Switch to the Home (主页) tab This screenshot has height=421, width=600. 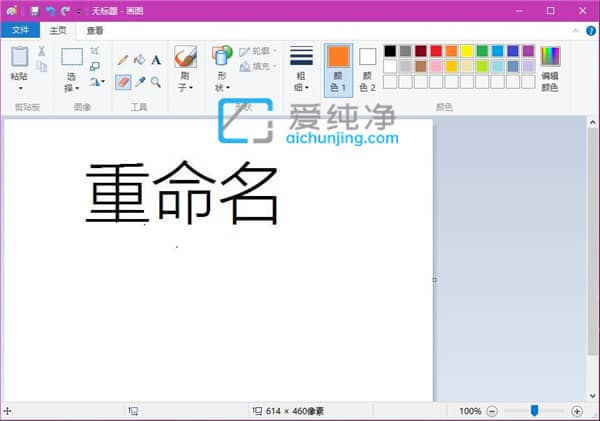[x=58, y=30]
